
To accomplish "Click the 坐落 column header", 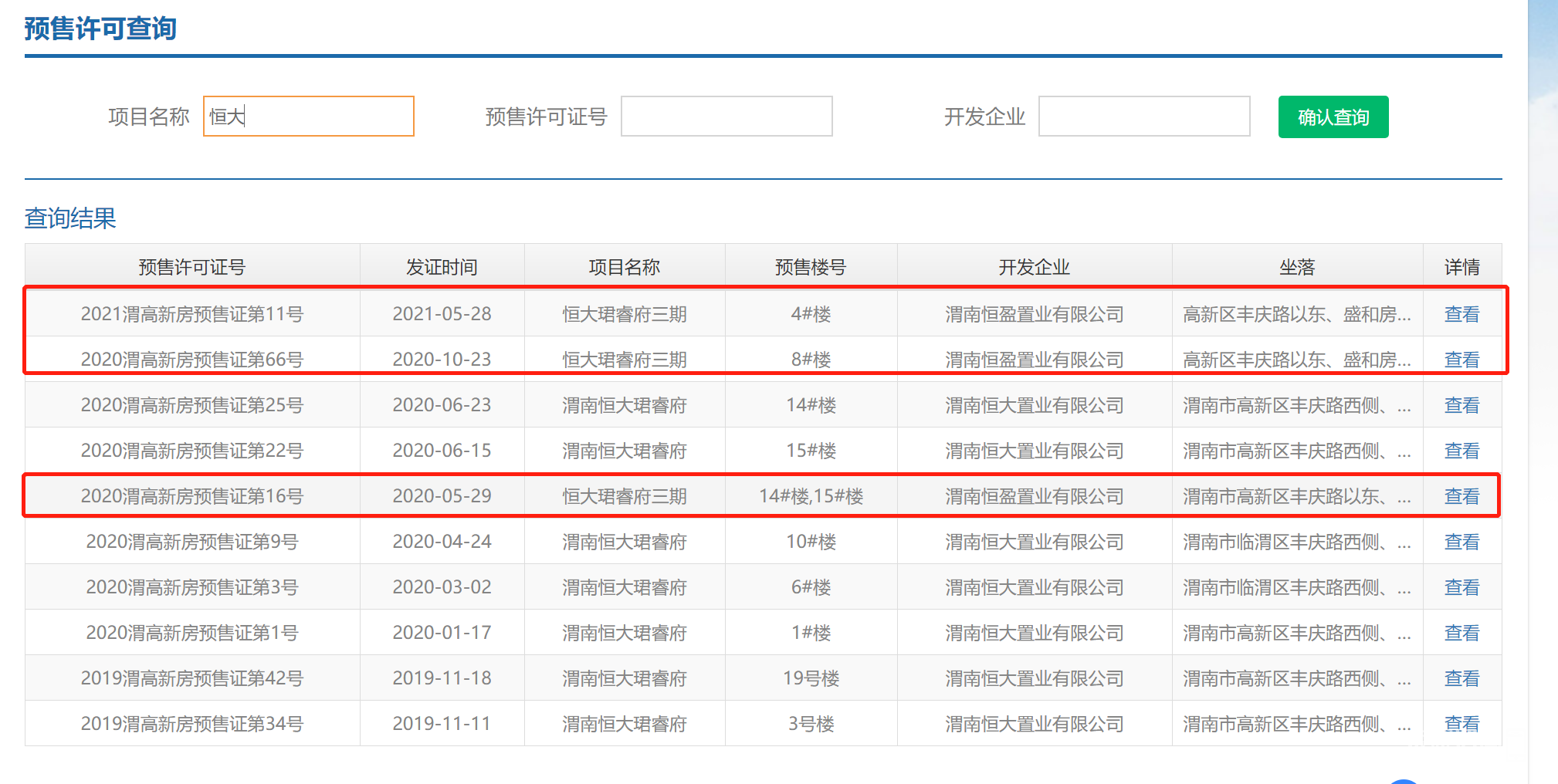I will 1296,267.
